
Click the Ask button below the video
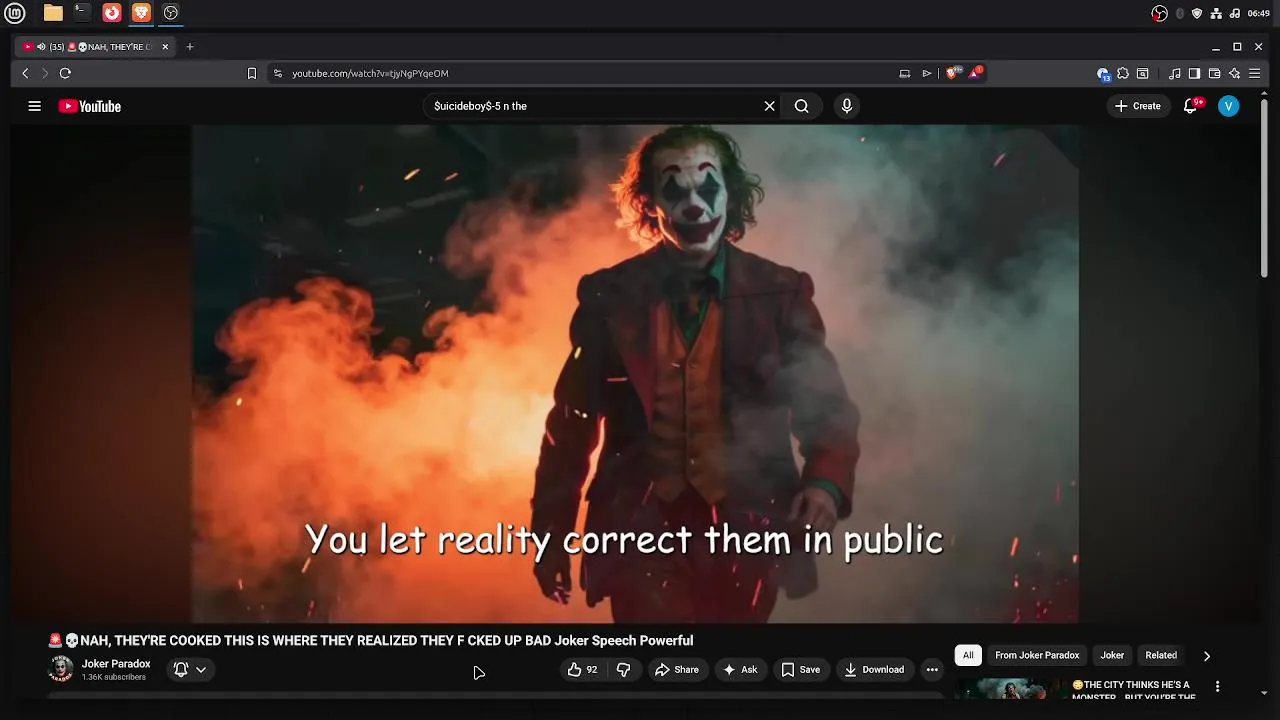point(740,670)
